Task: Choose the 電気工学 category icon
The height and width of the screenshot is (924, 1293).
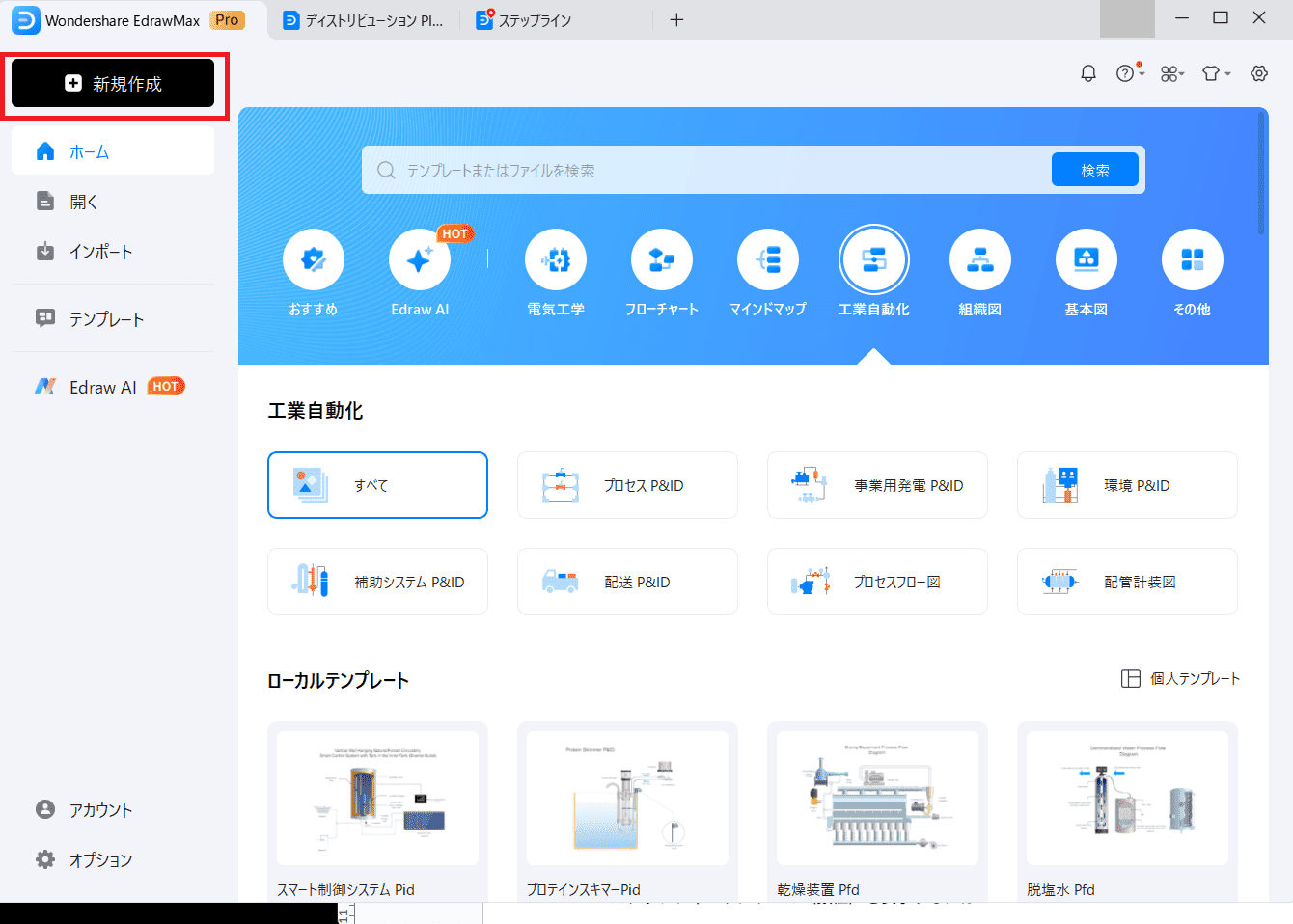Action: (x=556, y=260)
